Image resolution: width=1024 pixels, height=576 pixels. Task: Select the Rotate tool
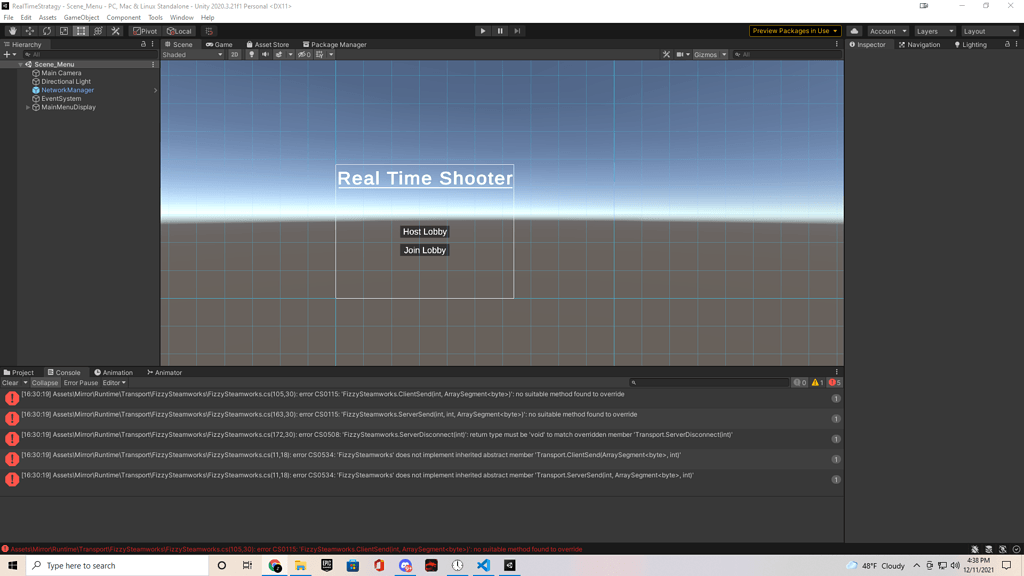[45, 31]
